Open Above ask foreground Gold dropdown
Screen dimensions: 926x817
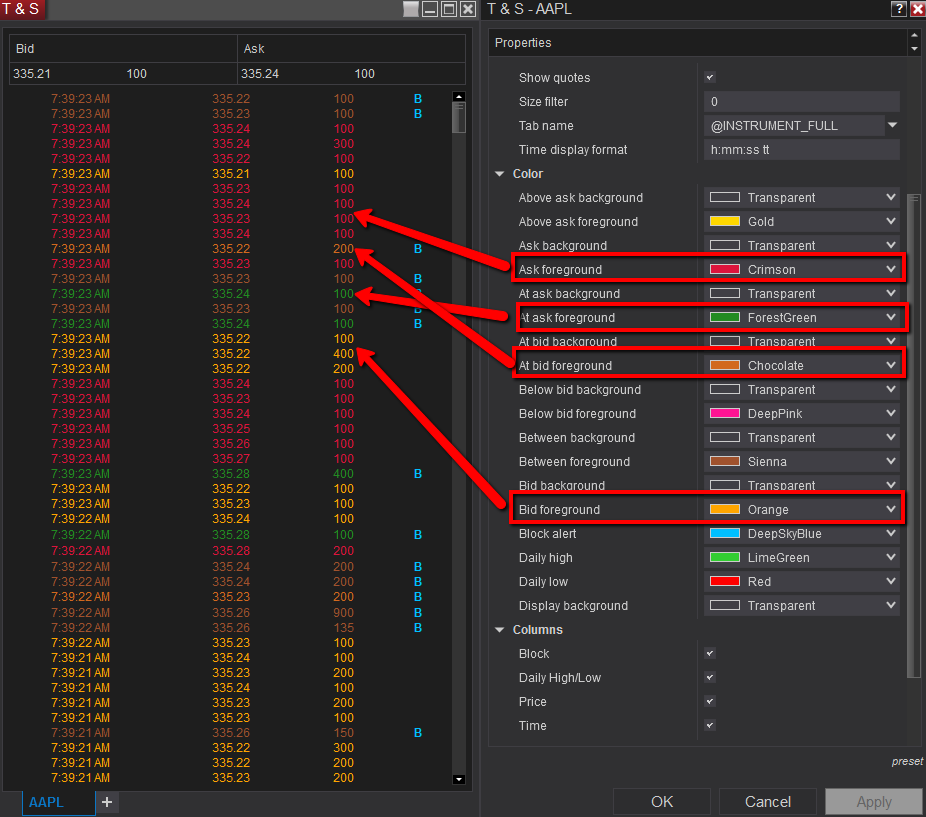(x=802, y=222)
